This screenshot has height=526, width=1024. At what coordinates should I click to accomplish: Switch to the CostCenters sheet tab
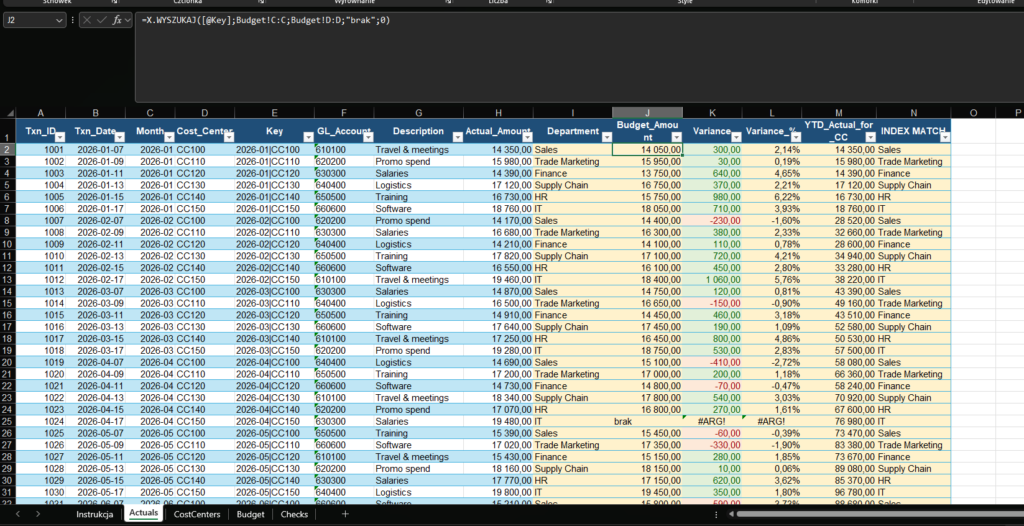197,514
